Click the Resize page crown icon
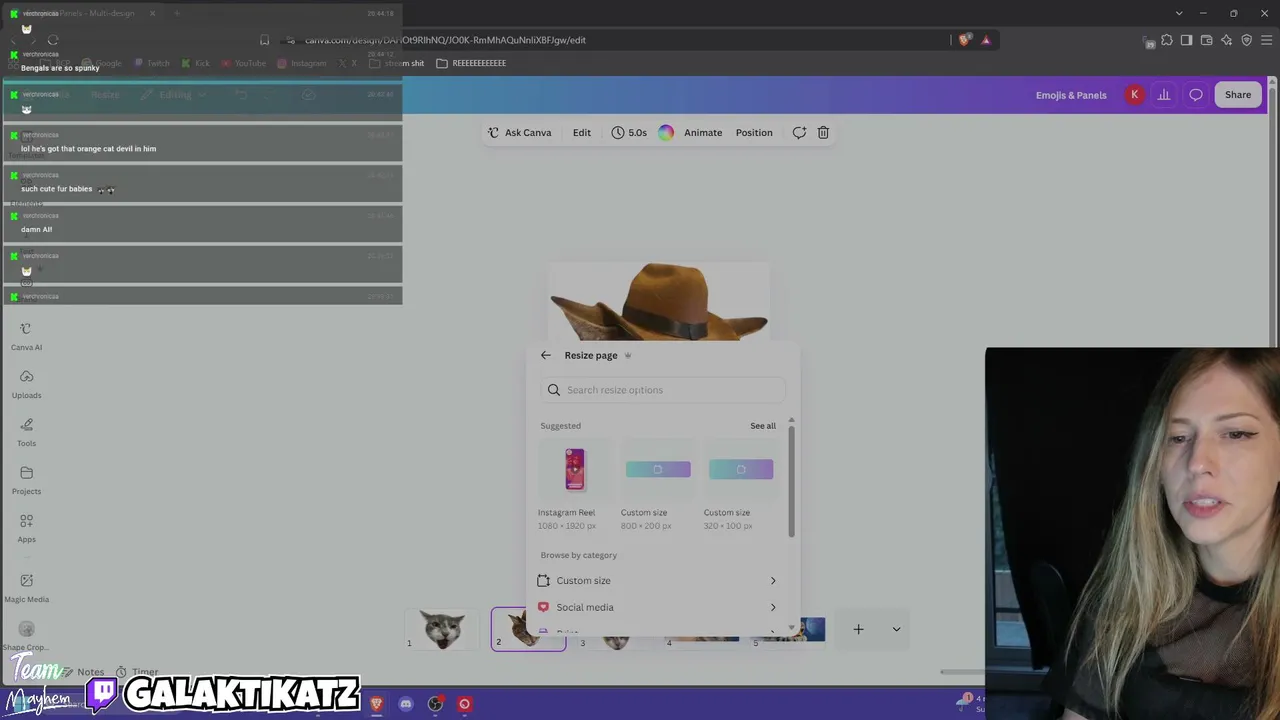Screen dimensions: 1280x720 click(628, 355)
